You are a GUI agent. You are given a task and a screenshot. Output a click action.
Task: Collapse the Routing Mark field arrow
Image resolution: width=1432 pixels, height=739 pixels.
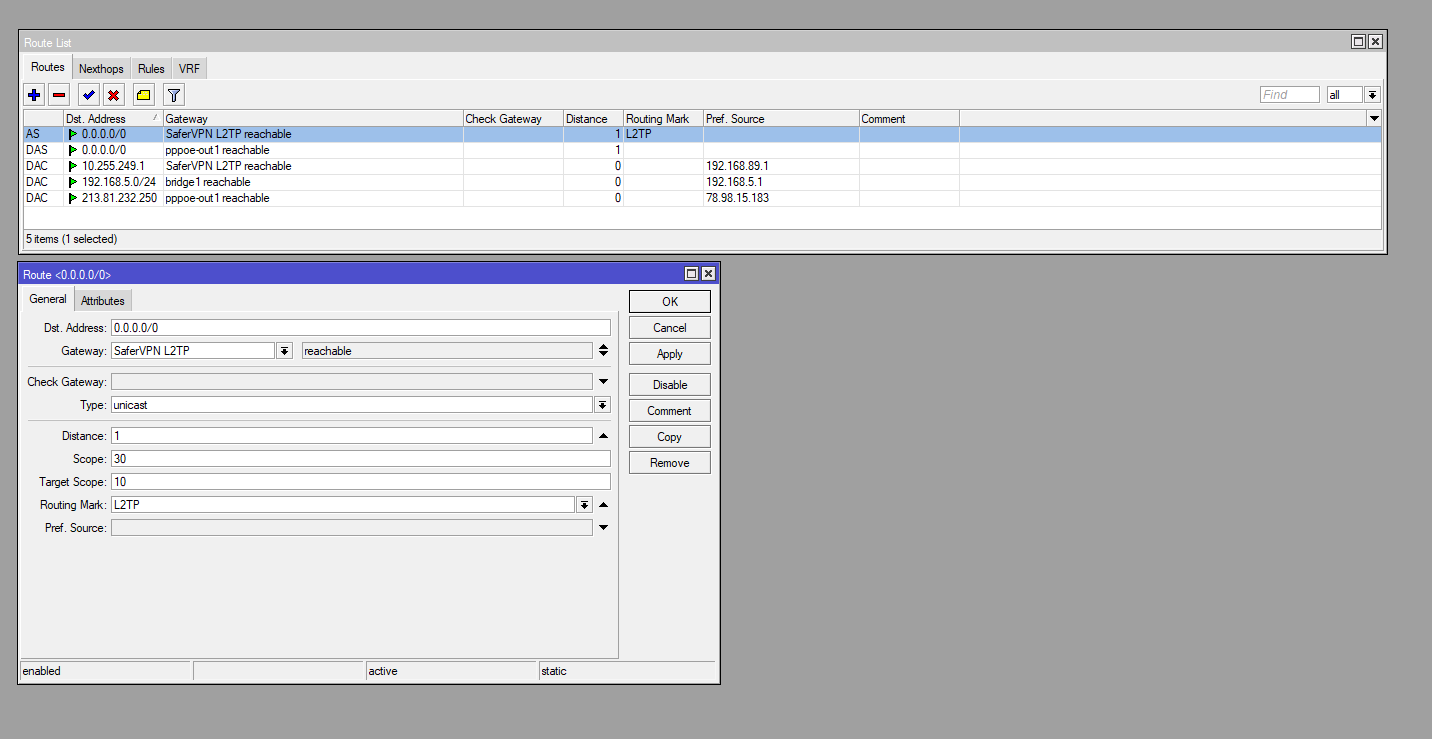(x=603, y=505)
